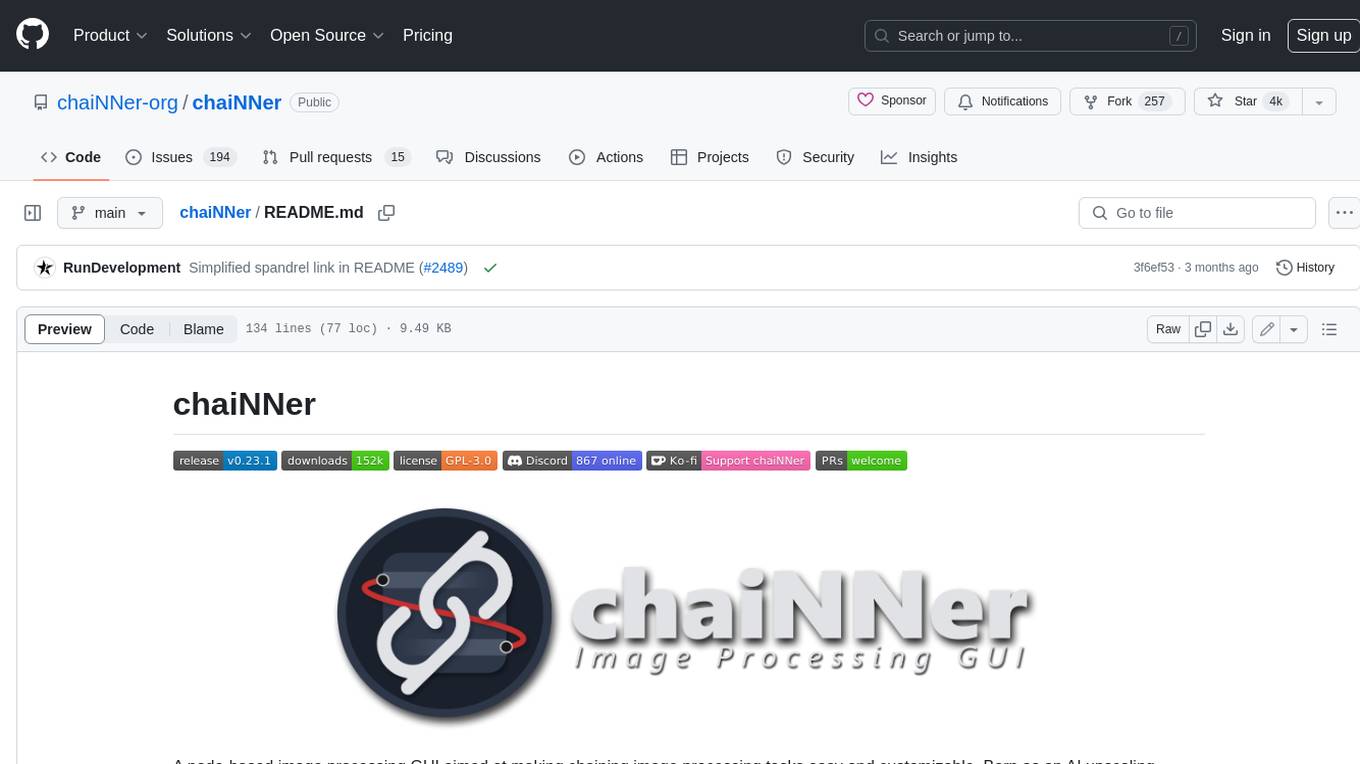Click the release v0.23.1 badge

225,461
